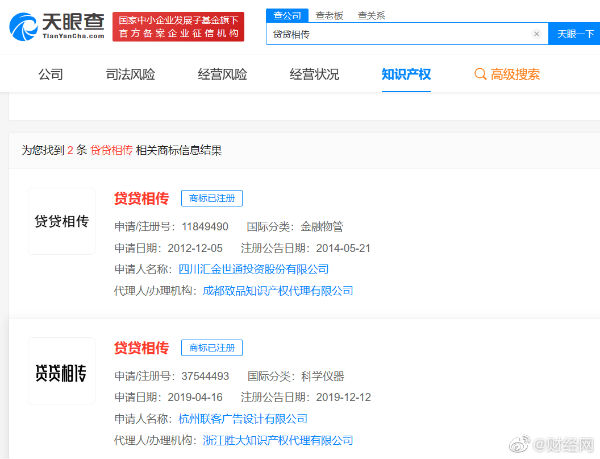
Task: Focus the search field containing 贷贷相传
Action: point(407,34)
